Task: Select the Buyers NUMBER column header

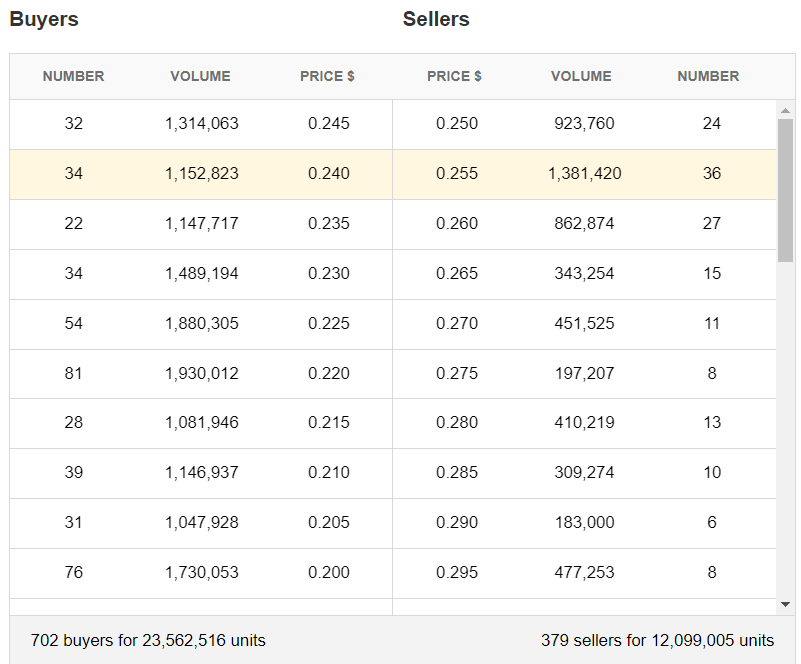Action: tap(74, 76)
